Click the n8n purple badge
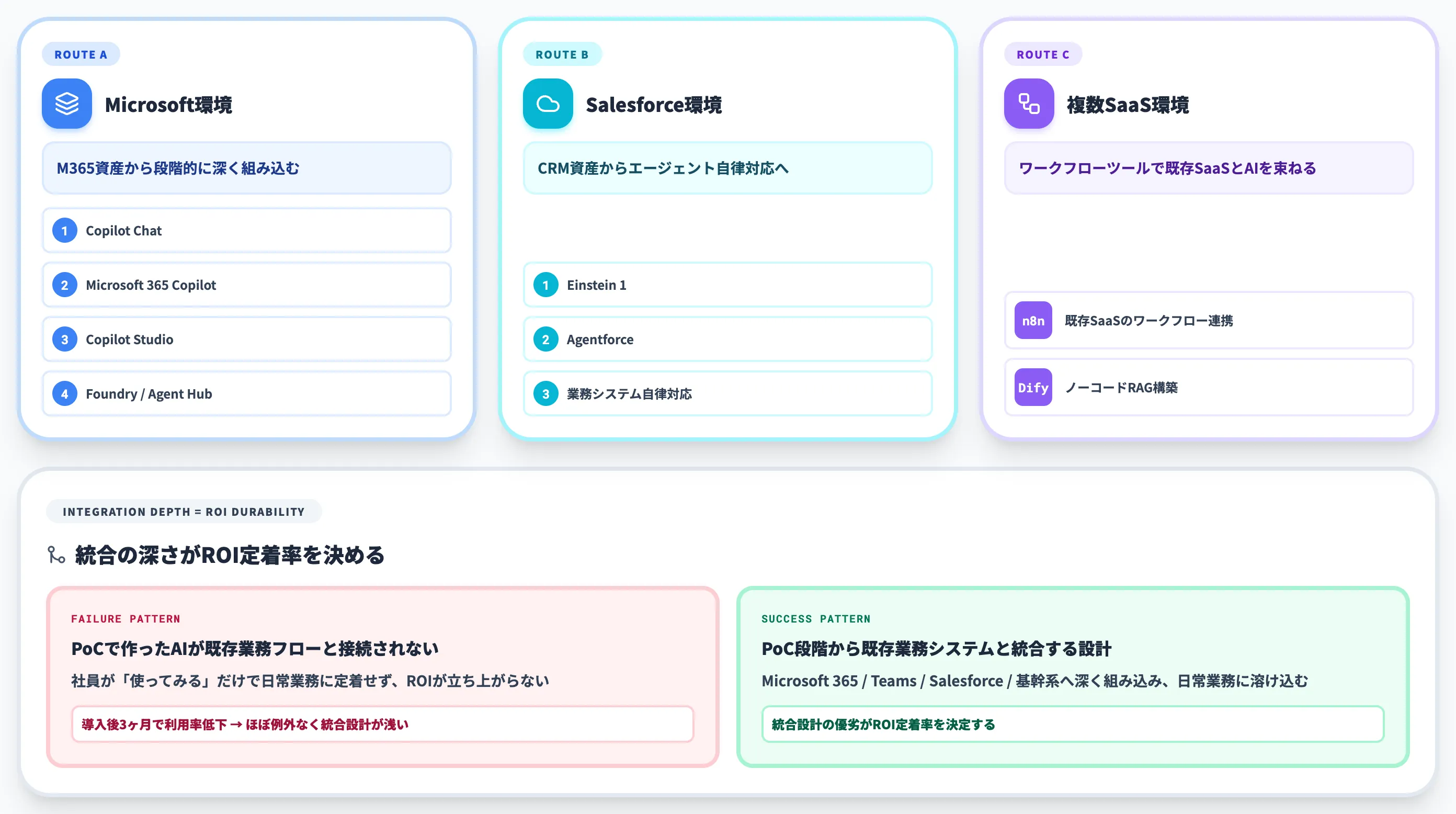1456x814 pixels. tap(1033, 321)
